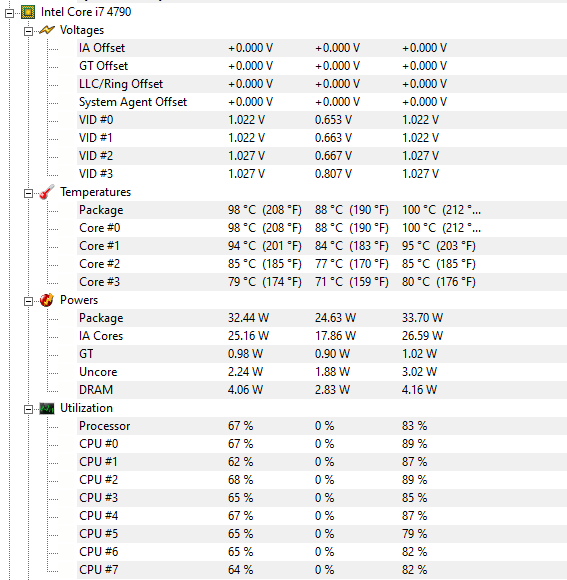Collapse the Powers section
567x580 pixels.
coord(28,302)
